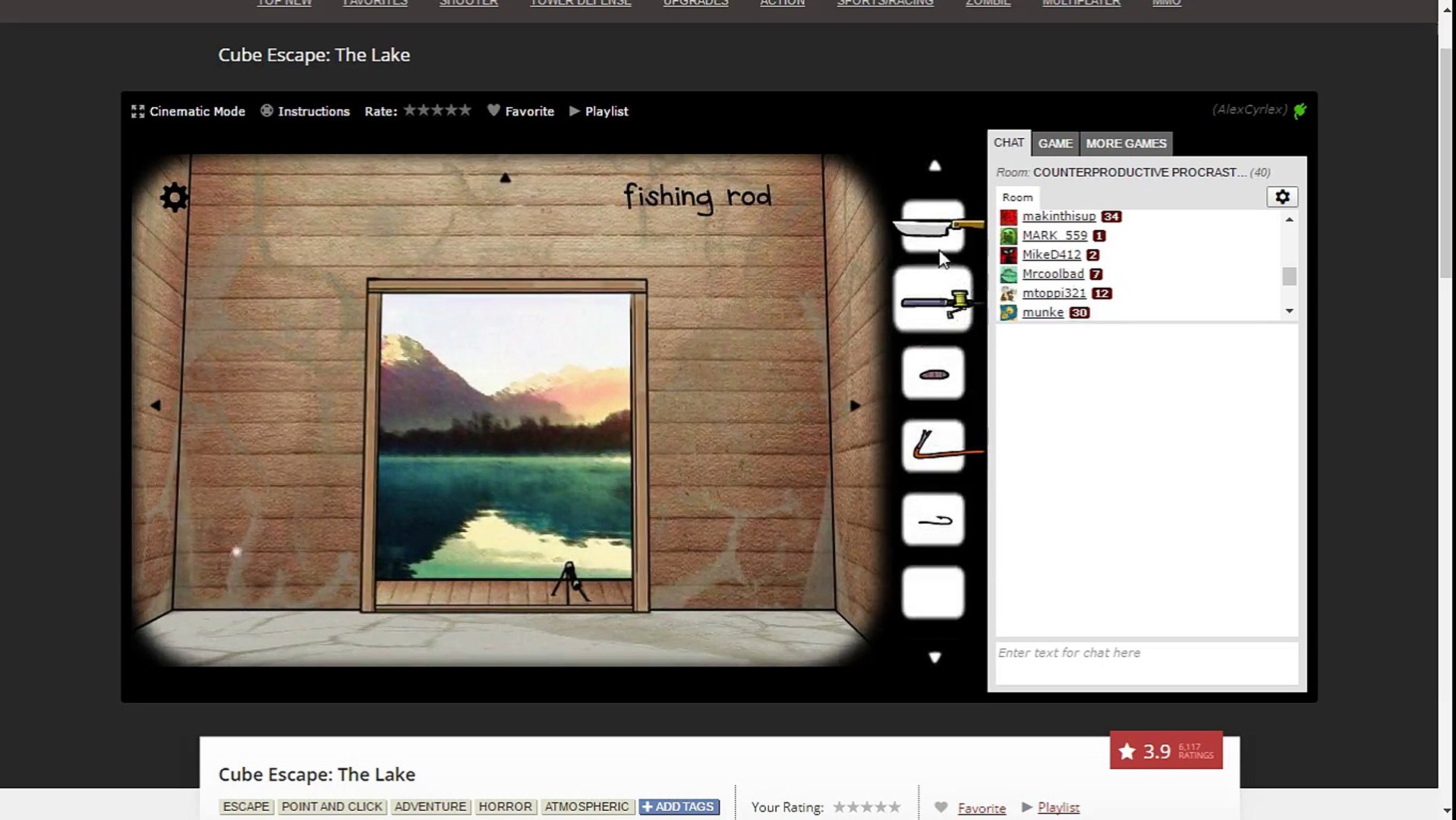
Task: Click the empty inventory slot below the hook
Action: [x=933, y=592]
